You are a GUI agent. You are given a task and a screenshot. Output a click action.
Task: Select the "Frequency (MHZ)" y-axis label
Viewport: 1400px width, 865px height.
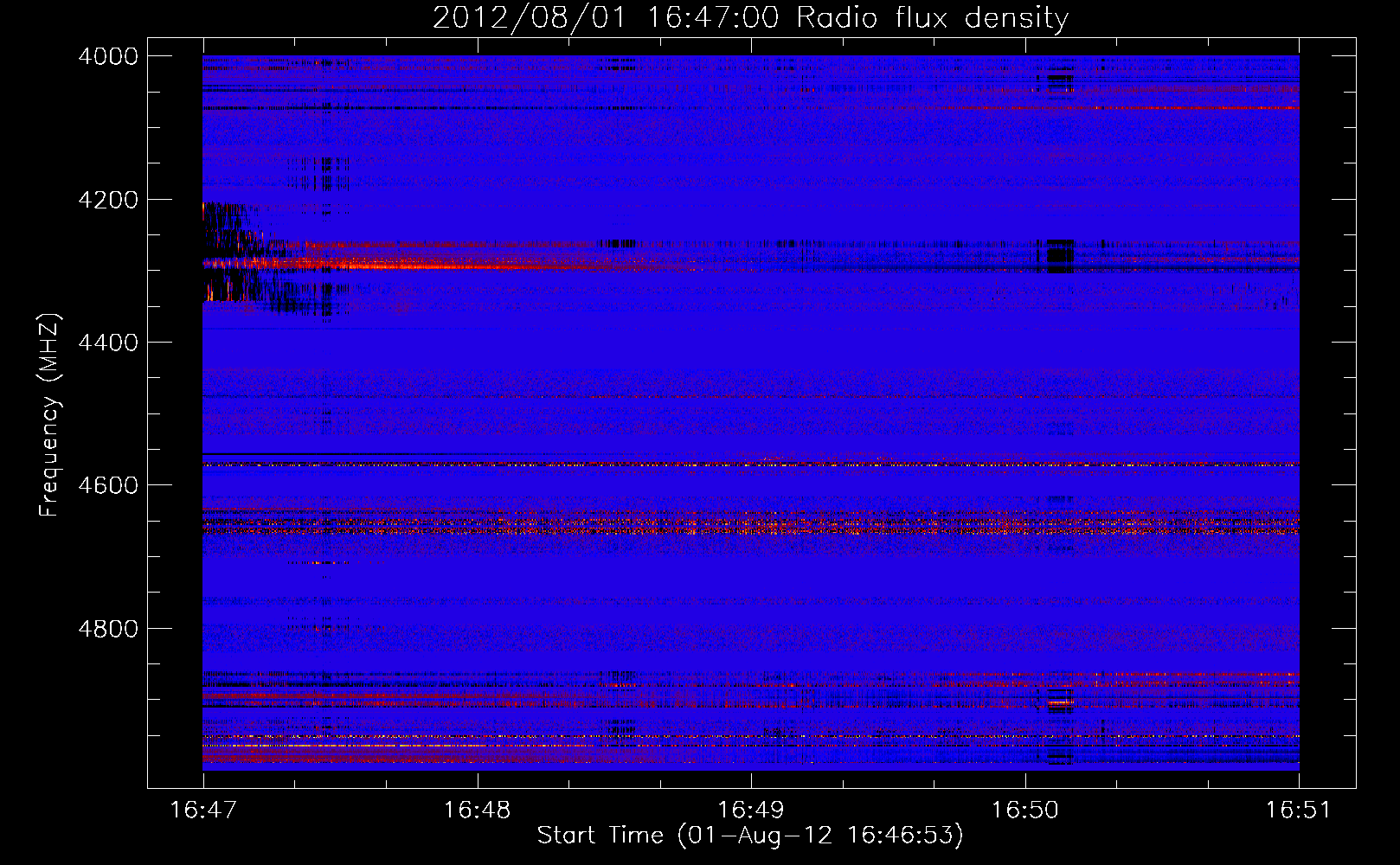click(49, 415)
